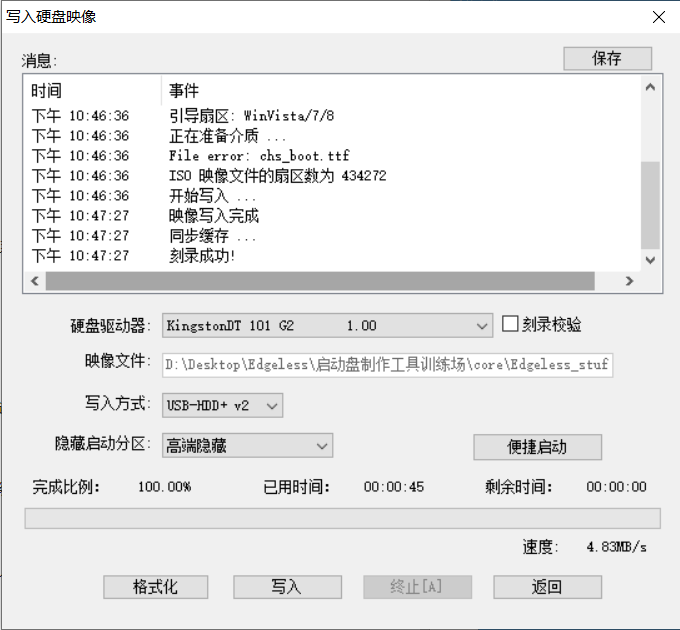The width and height of the screenshot is (680, 630).
Task: Click the 保存 button
Action: [607, 59]
